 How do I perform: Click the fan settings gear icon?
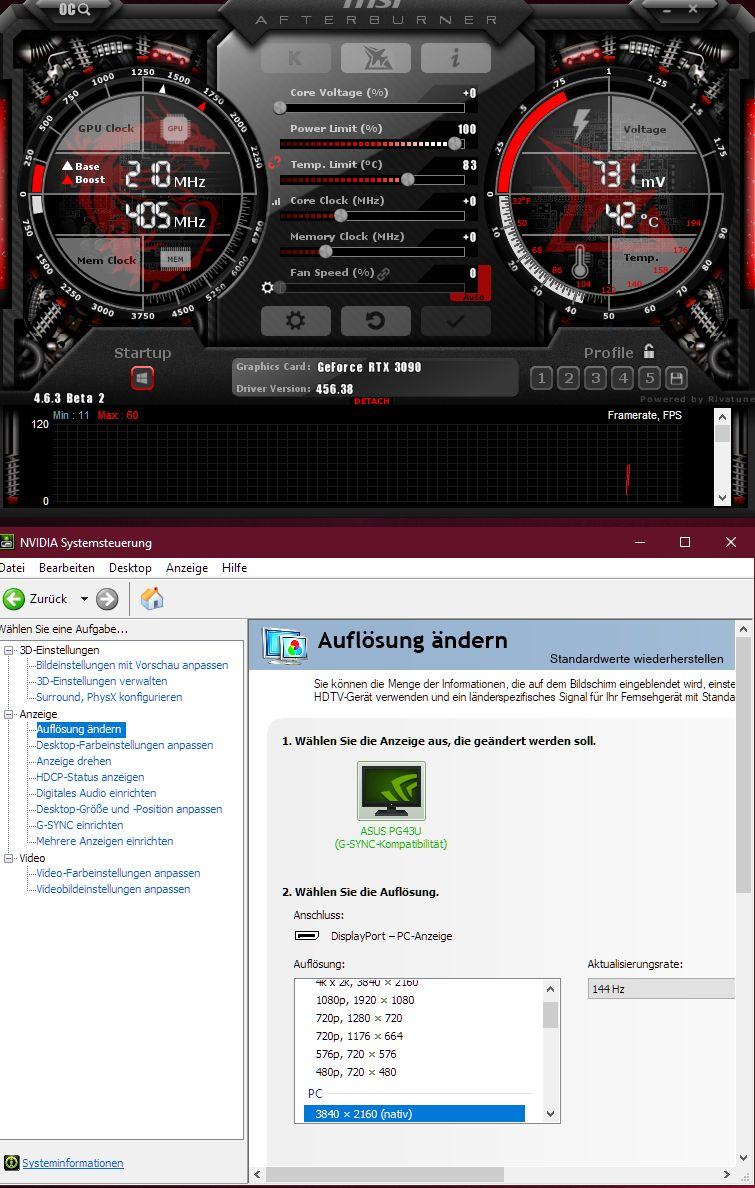[267, 288]
